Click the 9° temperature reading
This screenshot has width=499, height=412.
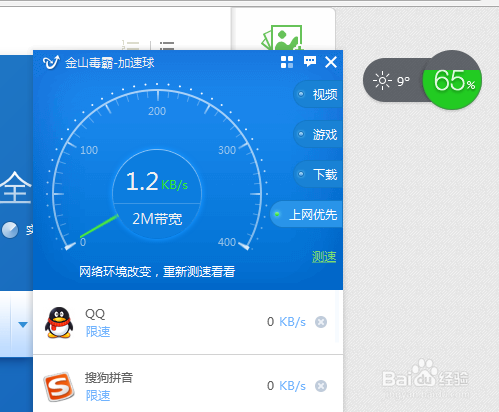(403, 81)
